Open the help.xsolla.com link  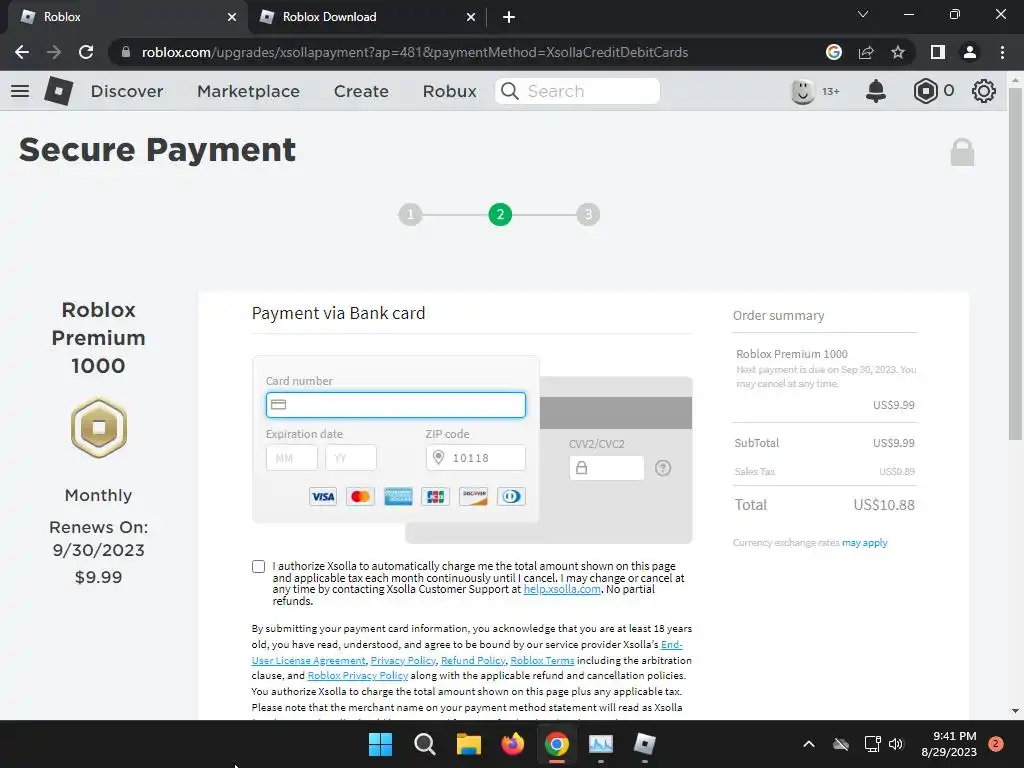(562, 589)
